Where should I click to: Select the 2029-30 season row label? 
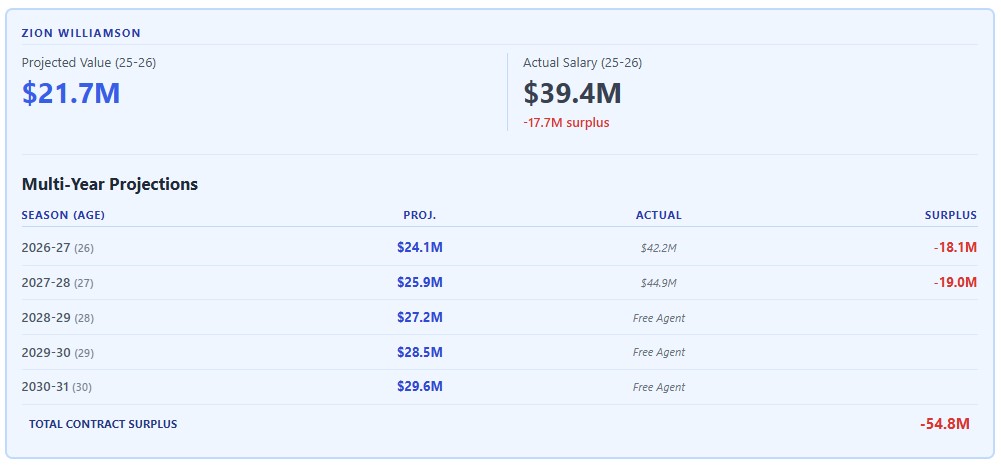[57, 353]
